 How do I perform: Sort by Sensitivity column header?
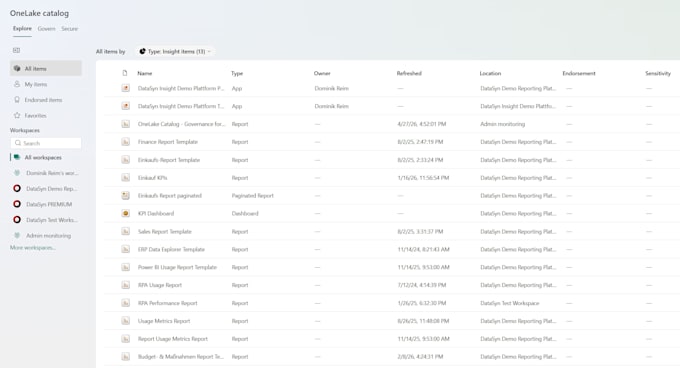tap(658, 73)
